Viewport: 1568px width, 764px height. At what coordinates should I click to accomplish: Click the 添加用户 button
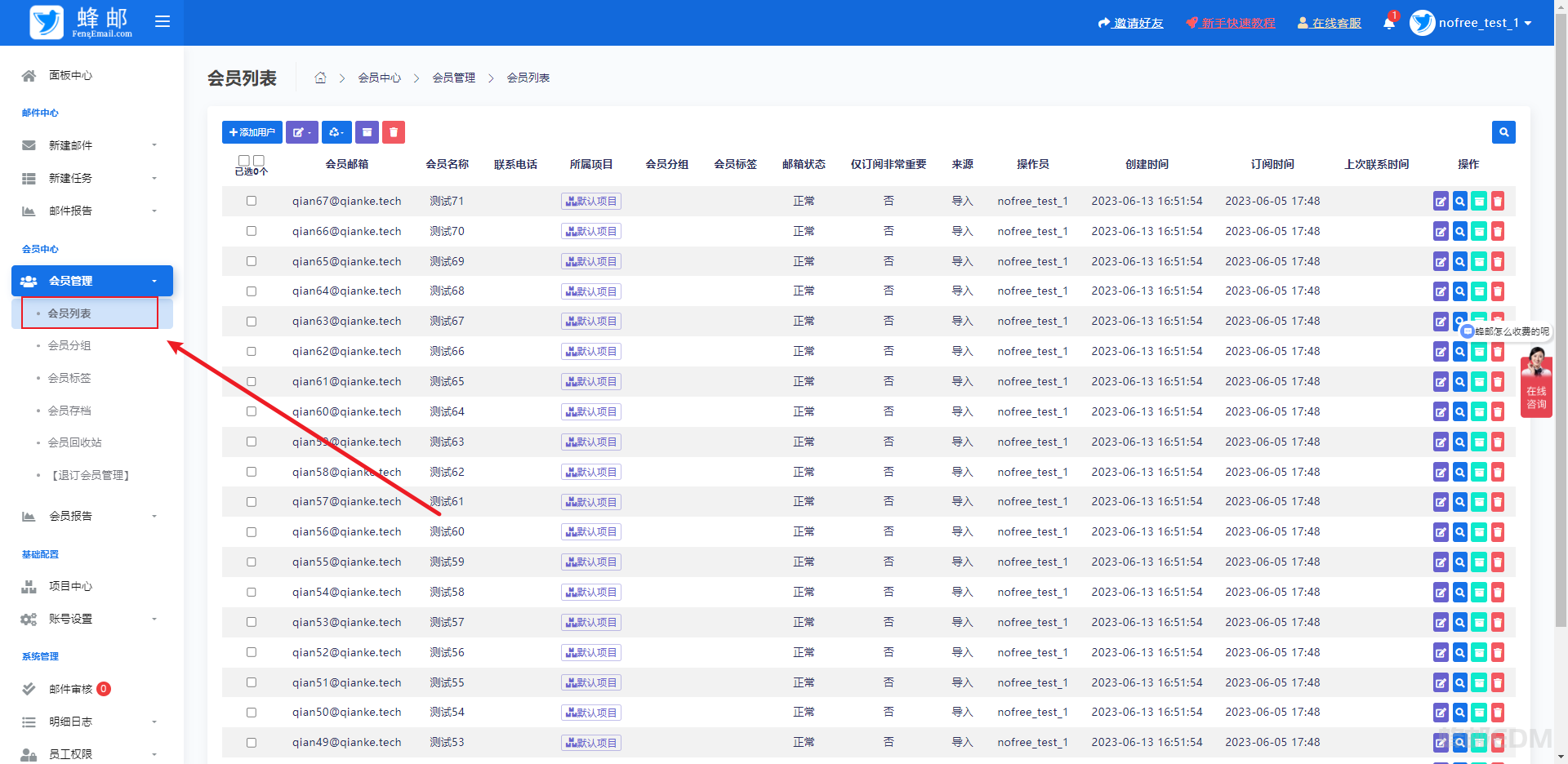click(x=252, y=132)
